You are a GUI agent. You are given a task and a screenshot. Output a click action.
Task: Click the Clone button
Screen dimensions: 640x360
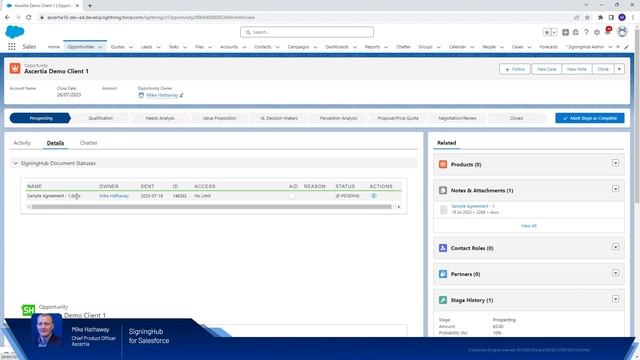pyautogui.click(x=603, y=69)
